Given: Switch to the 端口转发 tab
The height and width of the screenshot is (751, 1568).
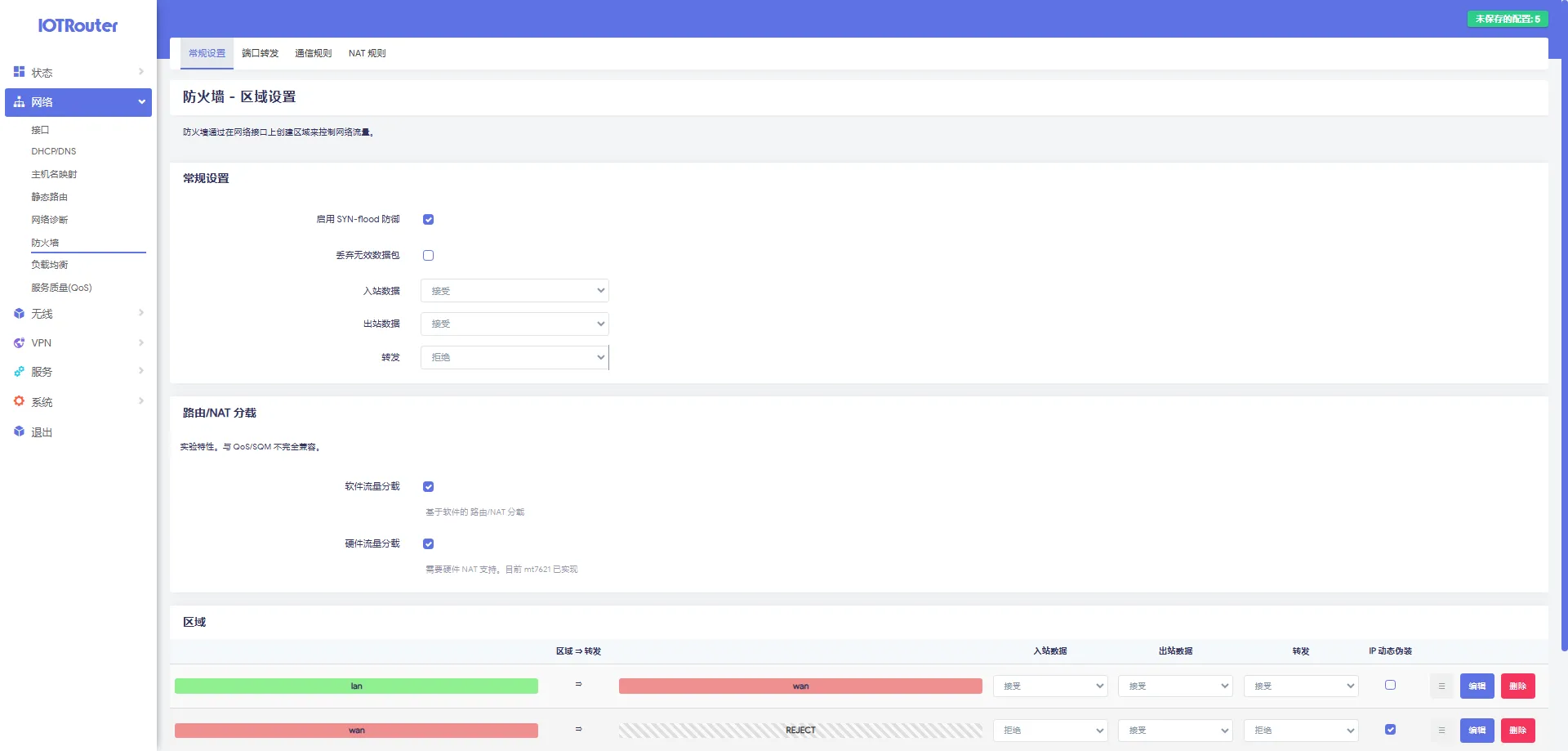Looking at the screenshot, I should [x=260, y=54].
